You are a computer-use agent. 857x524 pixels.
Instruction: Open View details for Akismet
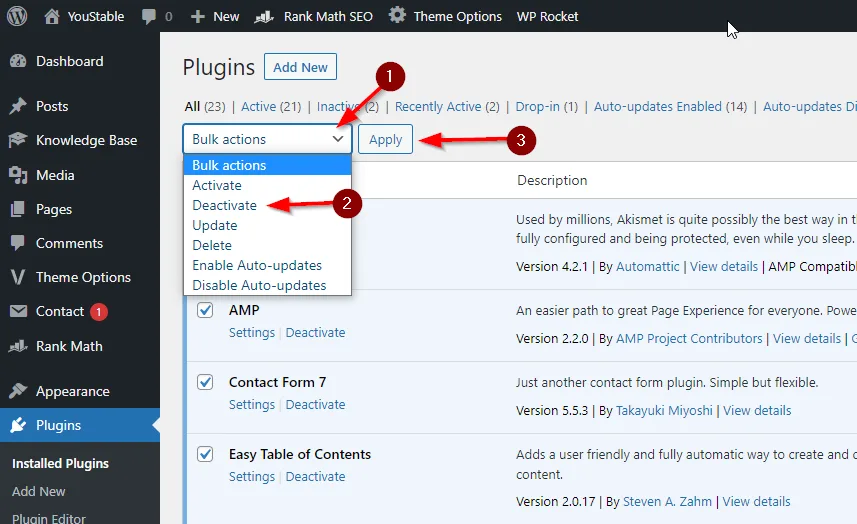point(724,267)
